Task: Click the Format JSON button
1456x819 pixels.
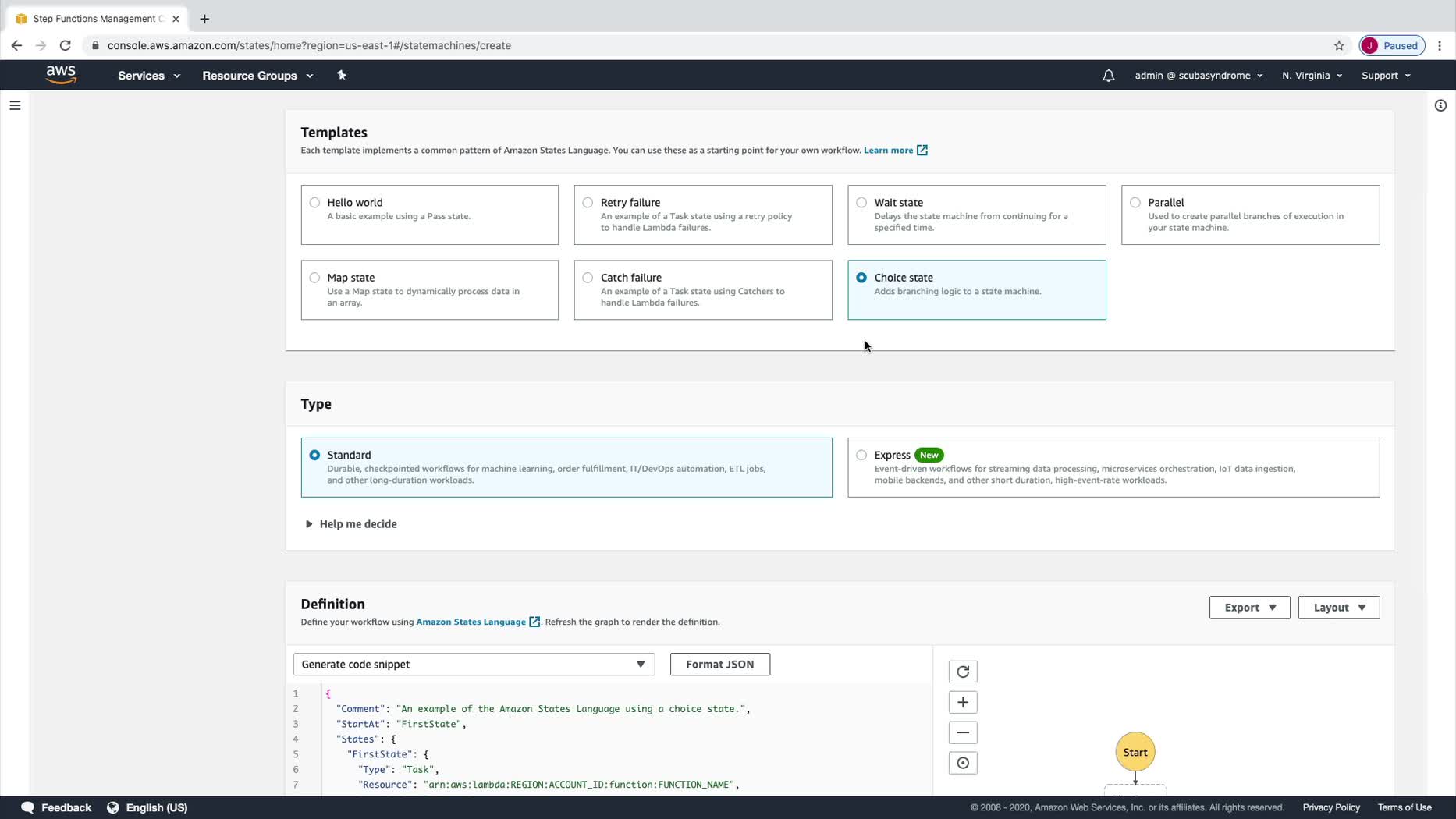Action: pos(719,664)
